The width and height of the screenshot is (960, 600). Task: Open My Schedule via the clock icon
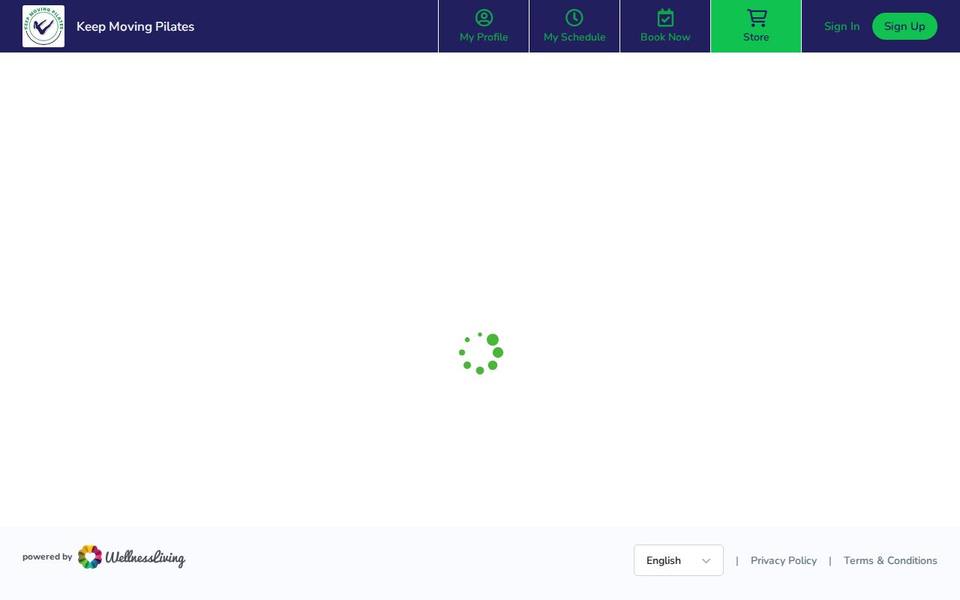click(574, 18)
